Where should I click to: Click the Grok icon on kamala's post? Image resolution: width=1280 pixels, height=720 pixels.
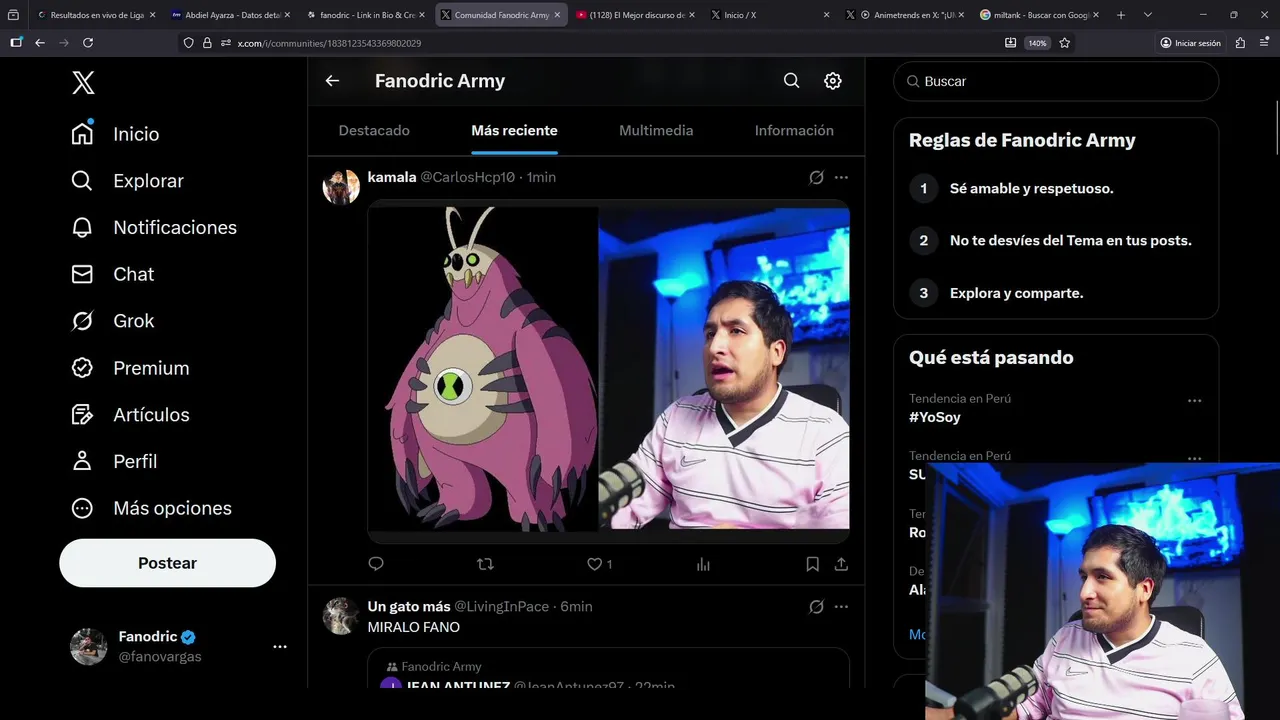pyautogui.click(x=816, y=177)
